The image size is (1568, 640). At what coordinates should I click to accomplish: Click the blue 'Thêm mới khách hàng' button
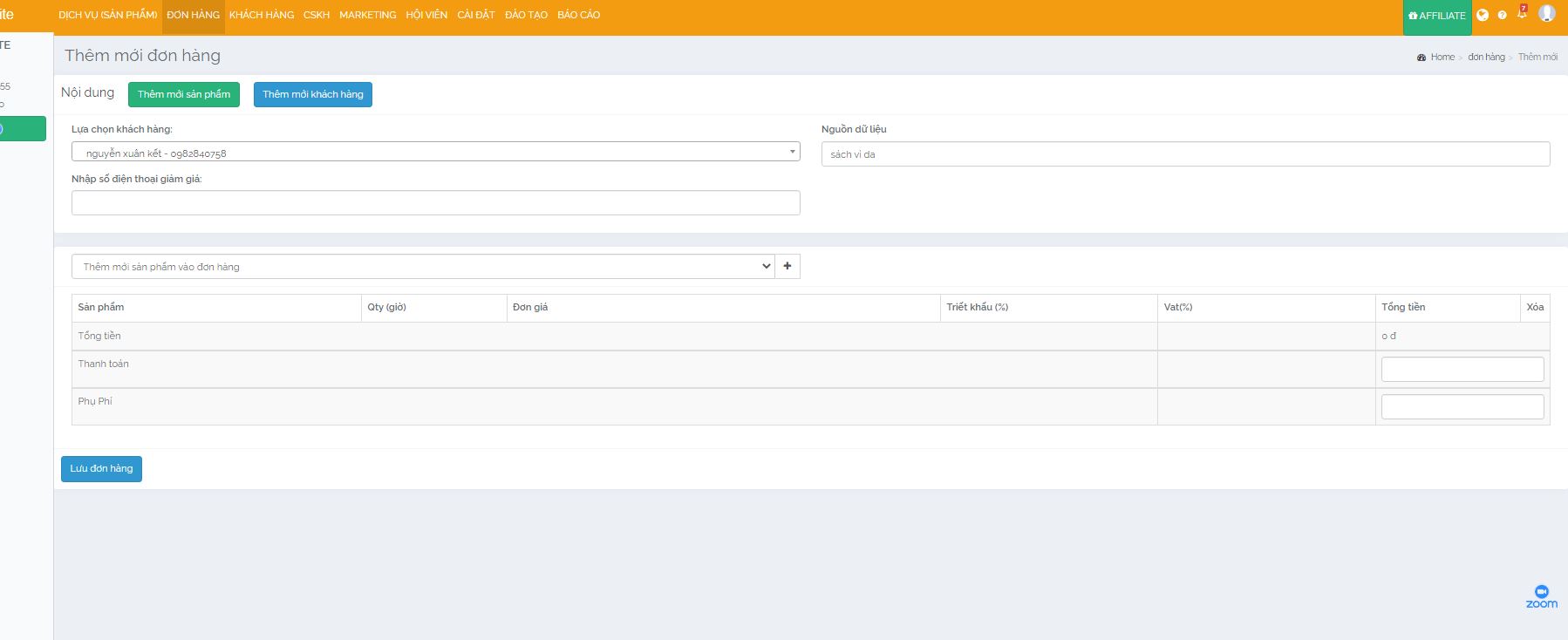coord(313,94)
